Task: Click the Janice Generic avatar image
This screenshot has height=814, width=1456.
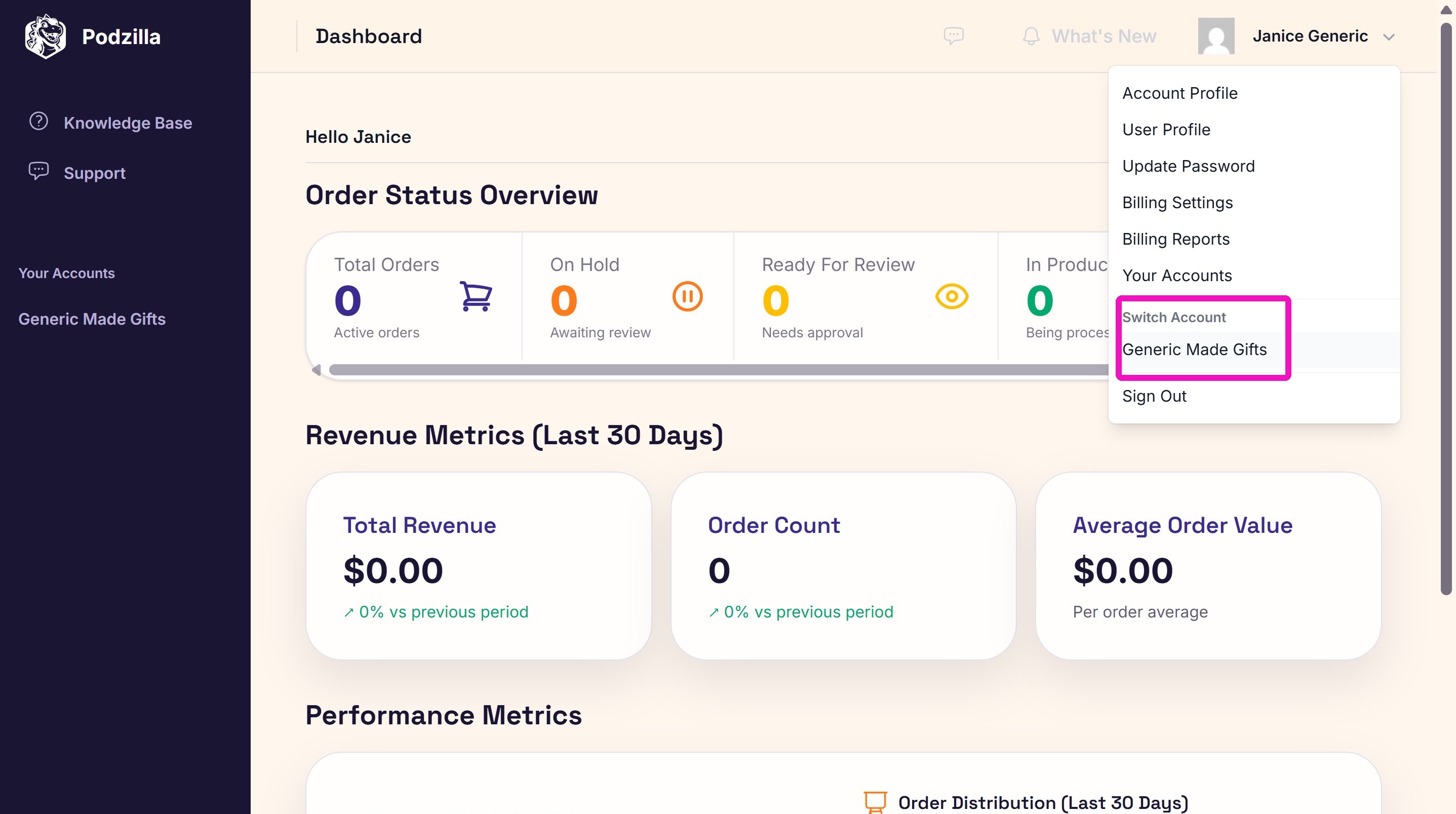Action: (1216, 36)
